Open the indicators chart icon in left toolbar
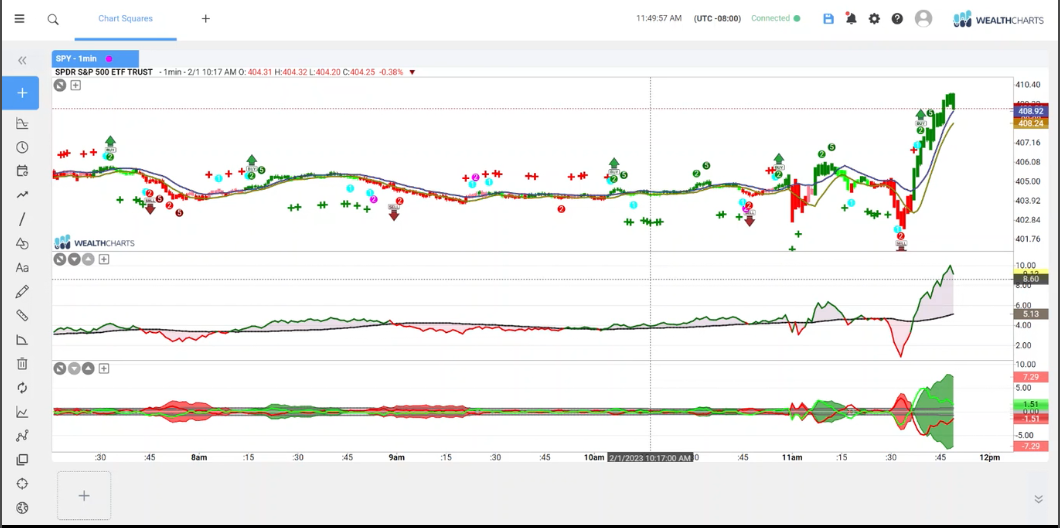Image resolution: width=1060 pixels, height=528 pixels. click(22, 122)
